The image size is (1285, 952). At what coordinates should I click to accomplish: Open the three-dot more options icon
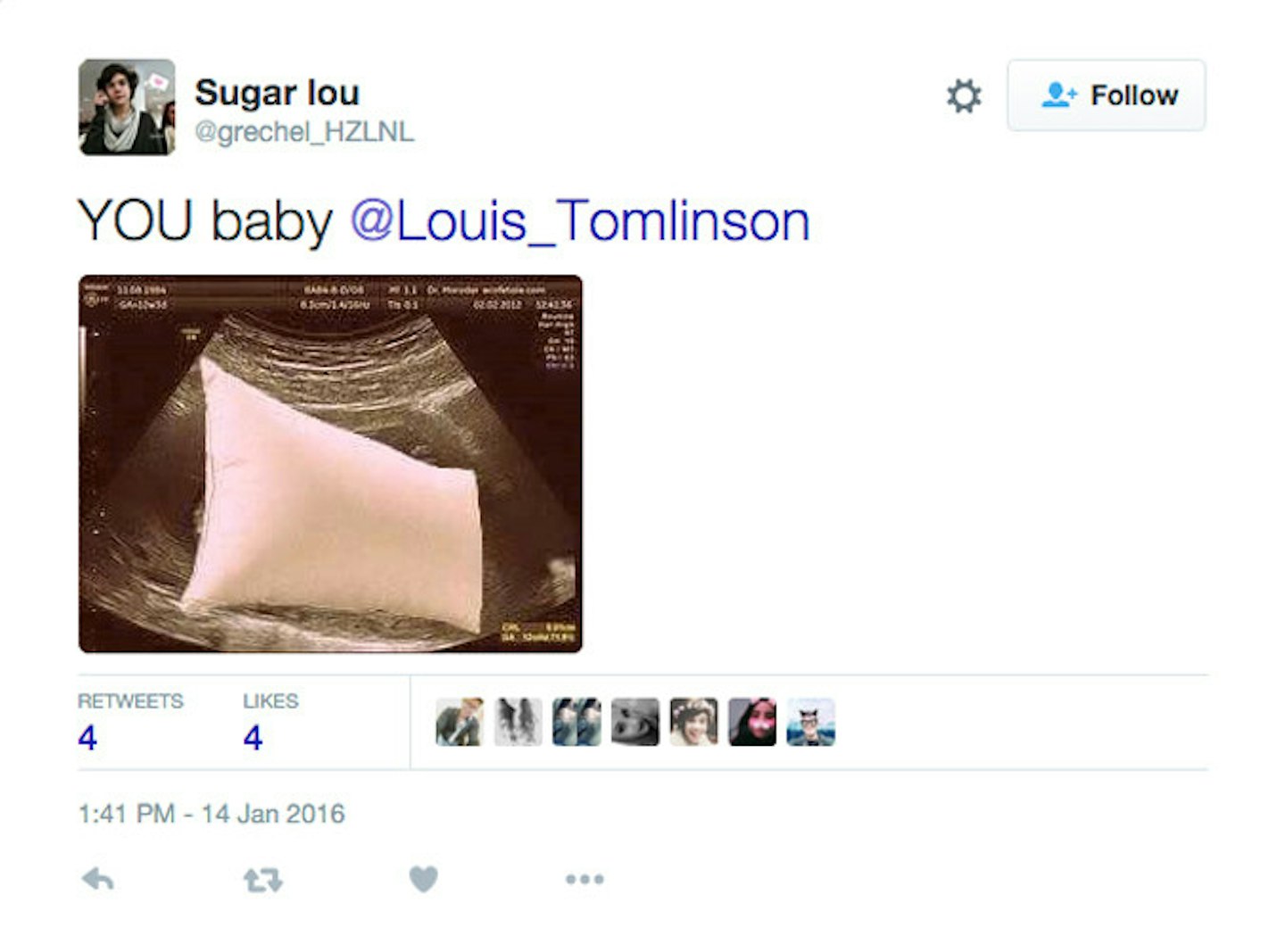[x=584, y=880]
